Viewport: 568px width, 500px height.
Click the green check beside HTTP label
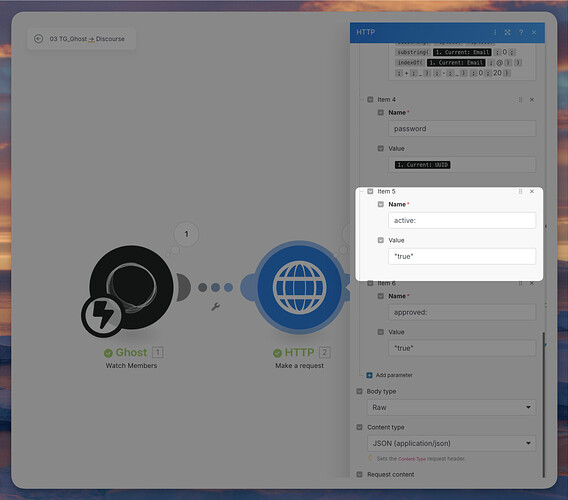(277, 353)
